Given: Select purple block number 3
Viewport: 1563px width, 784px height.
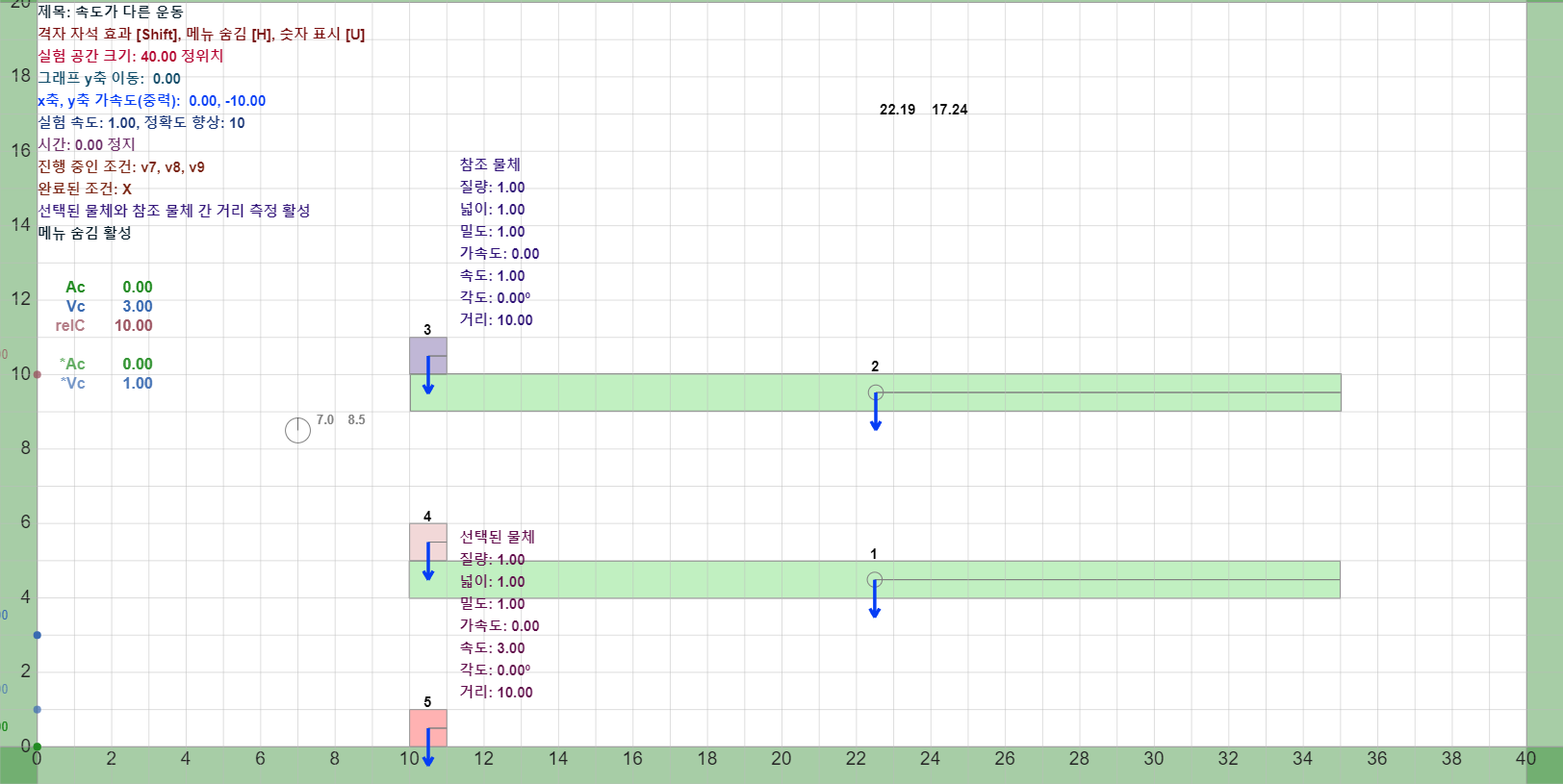Looking at the screenshot, I should (428, 356).
